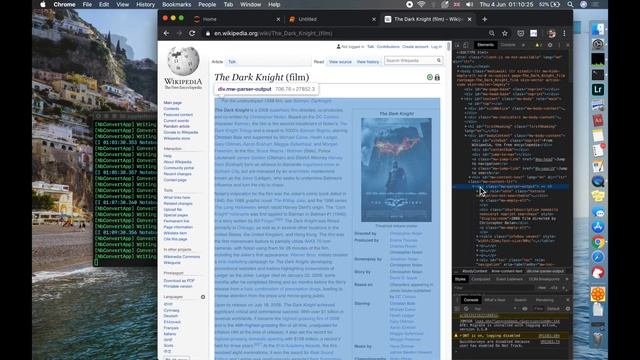Activate DevTools element inspector tool
The width and height of the screenshot is (640, 360).
click(x=457, y=45)
